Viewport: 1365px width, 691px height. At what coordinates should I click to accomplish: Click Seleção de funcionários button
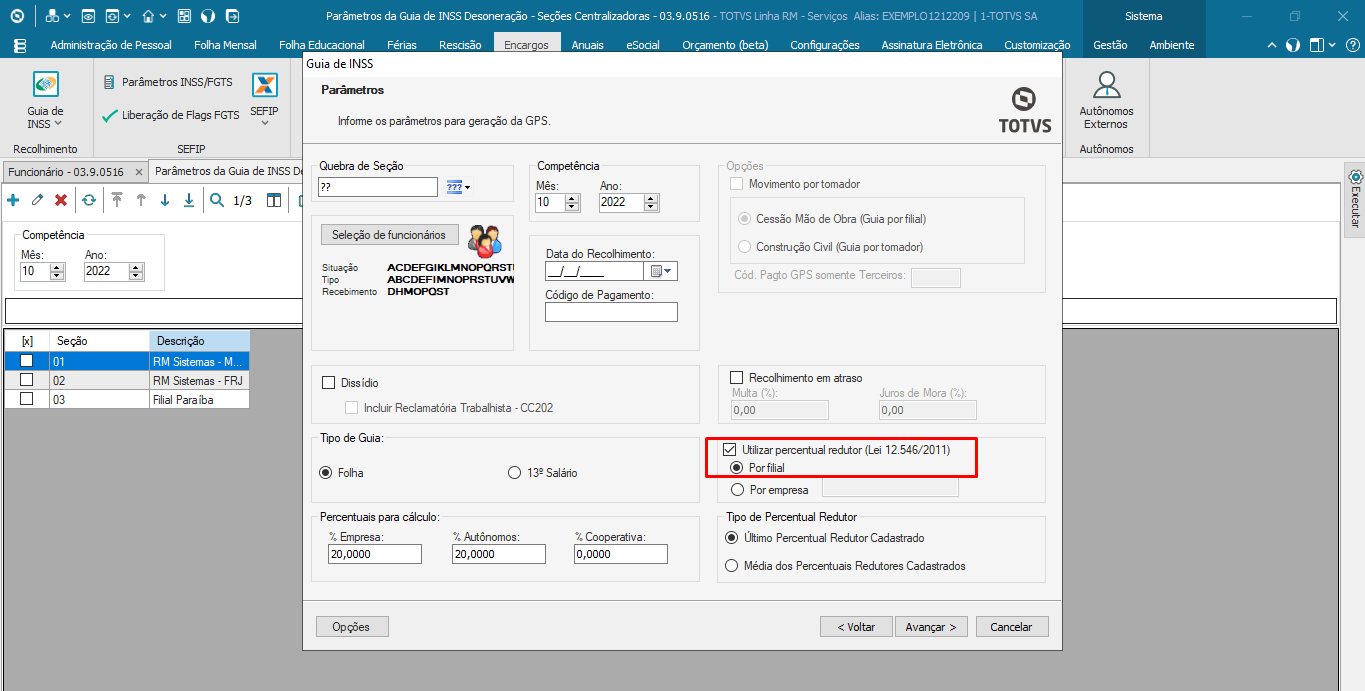click(x=389, y=235)
